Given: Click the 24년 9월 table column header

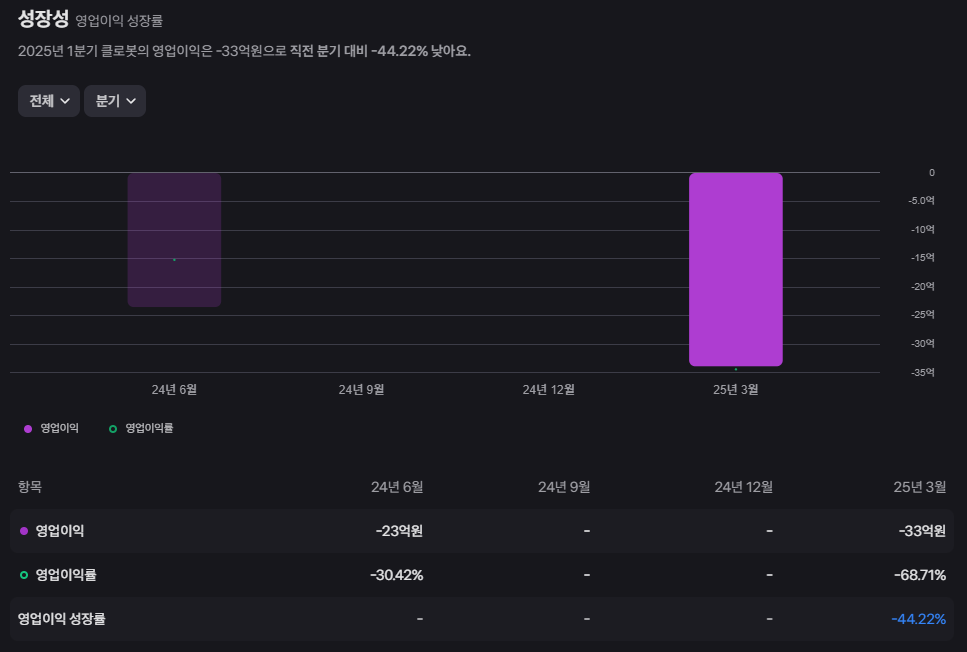Looking at the screenshot, I should [x=564, y=487].
